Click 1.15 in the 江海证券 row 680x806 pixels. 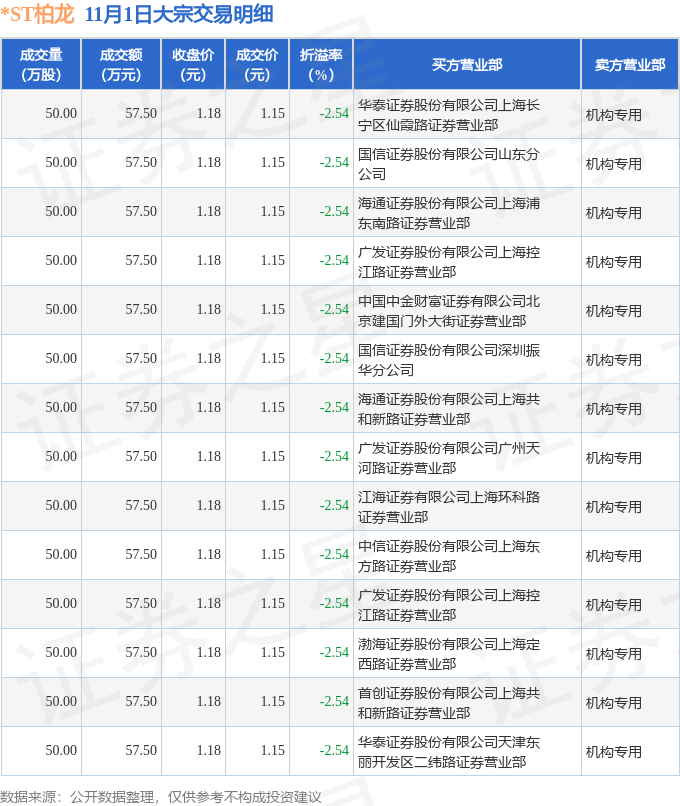click(273, 505)
